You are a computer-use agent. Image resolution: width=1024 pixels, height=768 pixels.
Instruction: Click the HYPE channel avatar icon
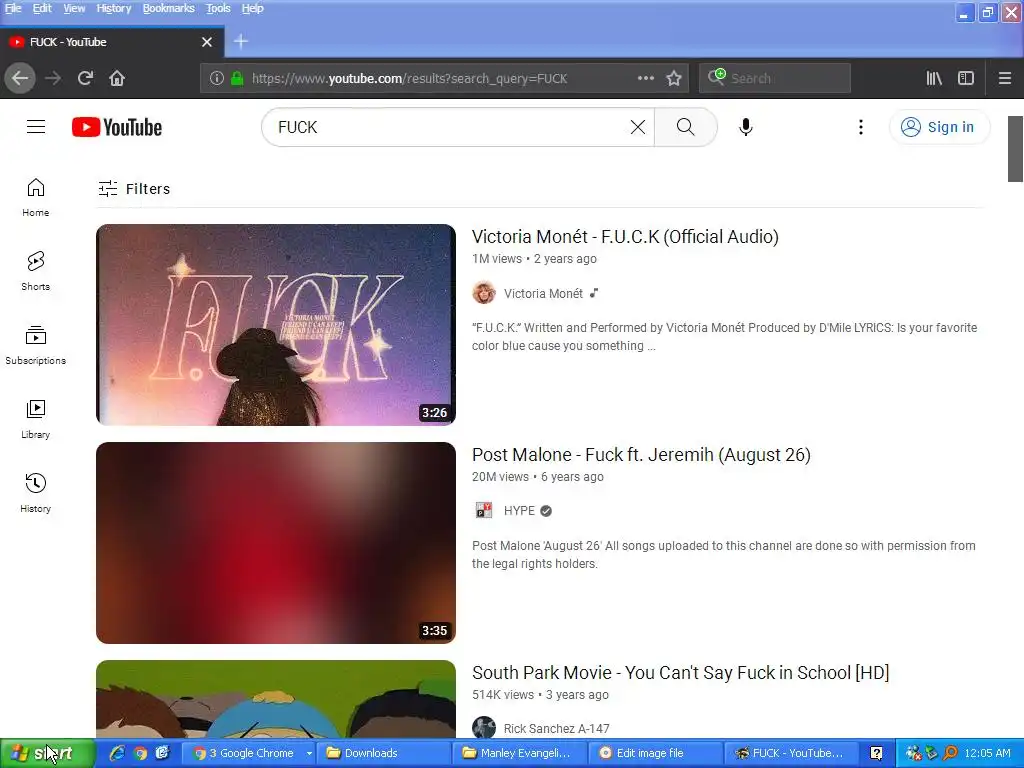coord(484,510)
